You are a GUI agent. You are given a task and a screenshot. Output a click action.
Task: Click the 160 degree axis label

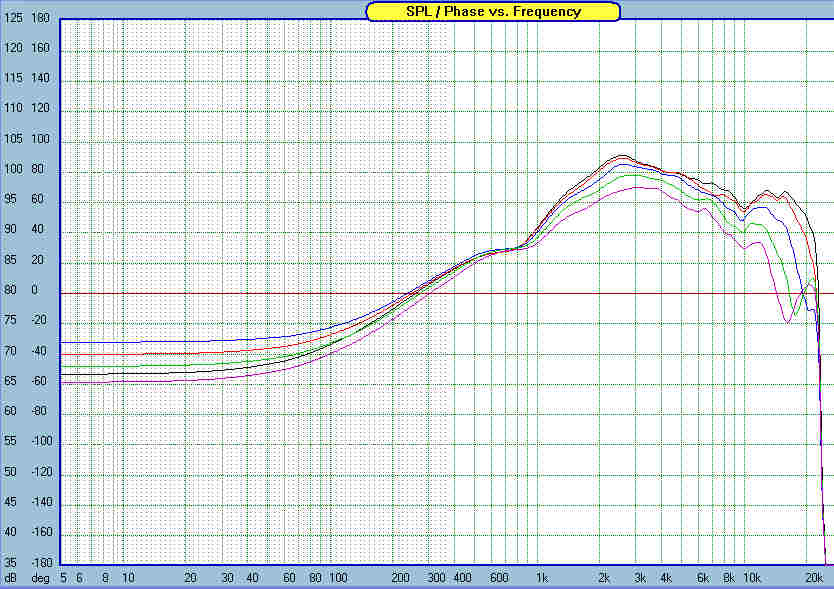(x=40, y=48)
